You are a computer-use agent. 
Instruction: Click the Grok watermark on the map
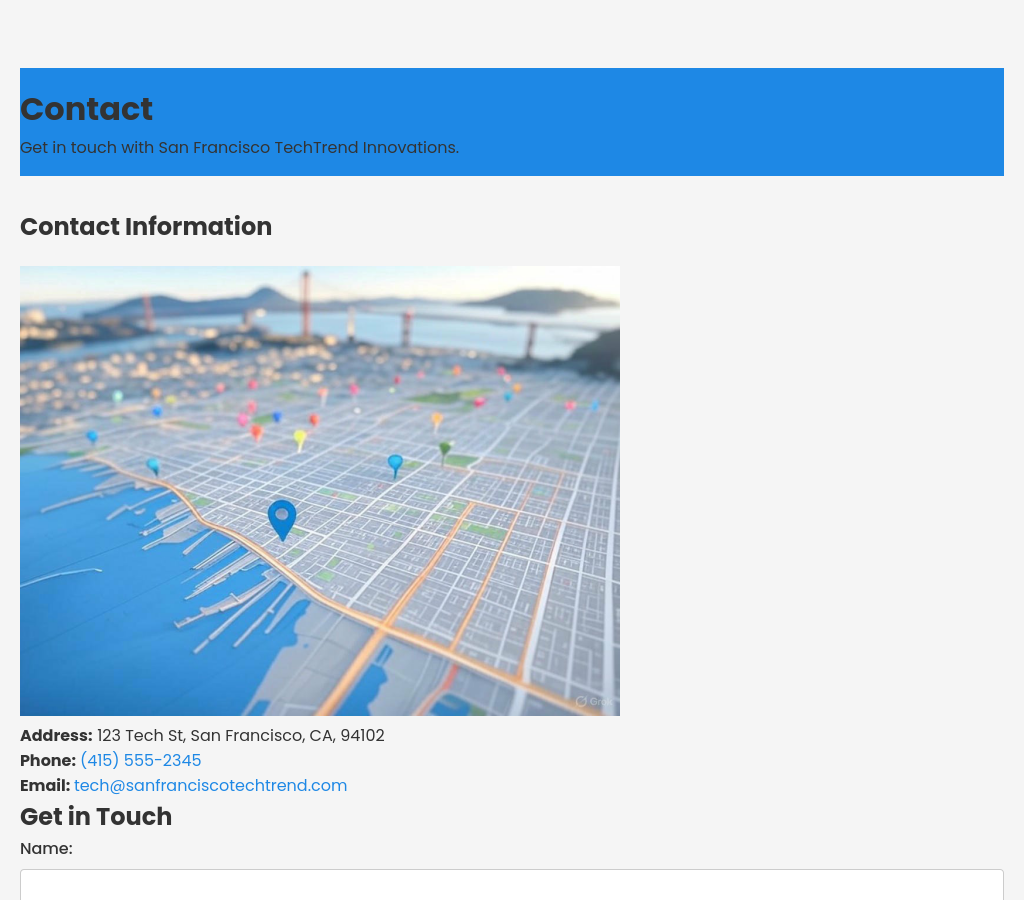tap(594, 701)
